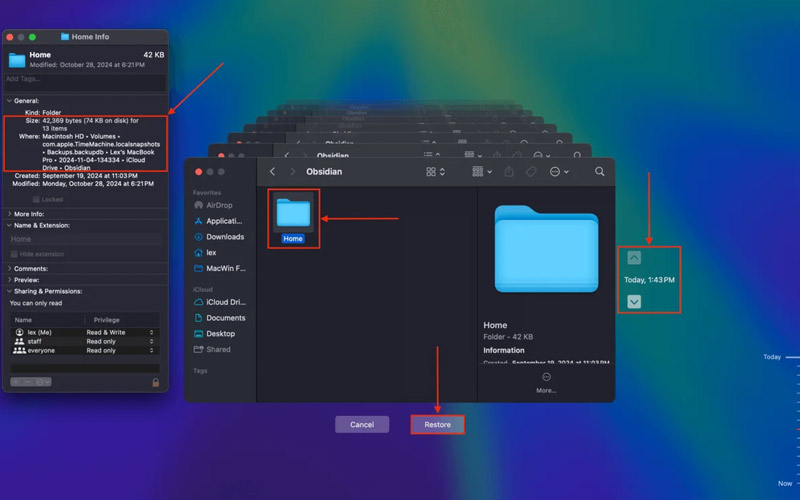This screenshot has width=800, height=500.
Task: Click the lock icon in Home Info
Action: tap(155, 382)
